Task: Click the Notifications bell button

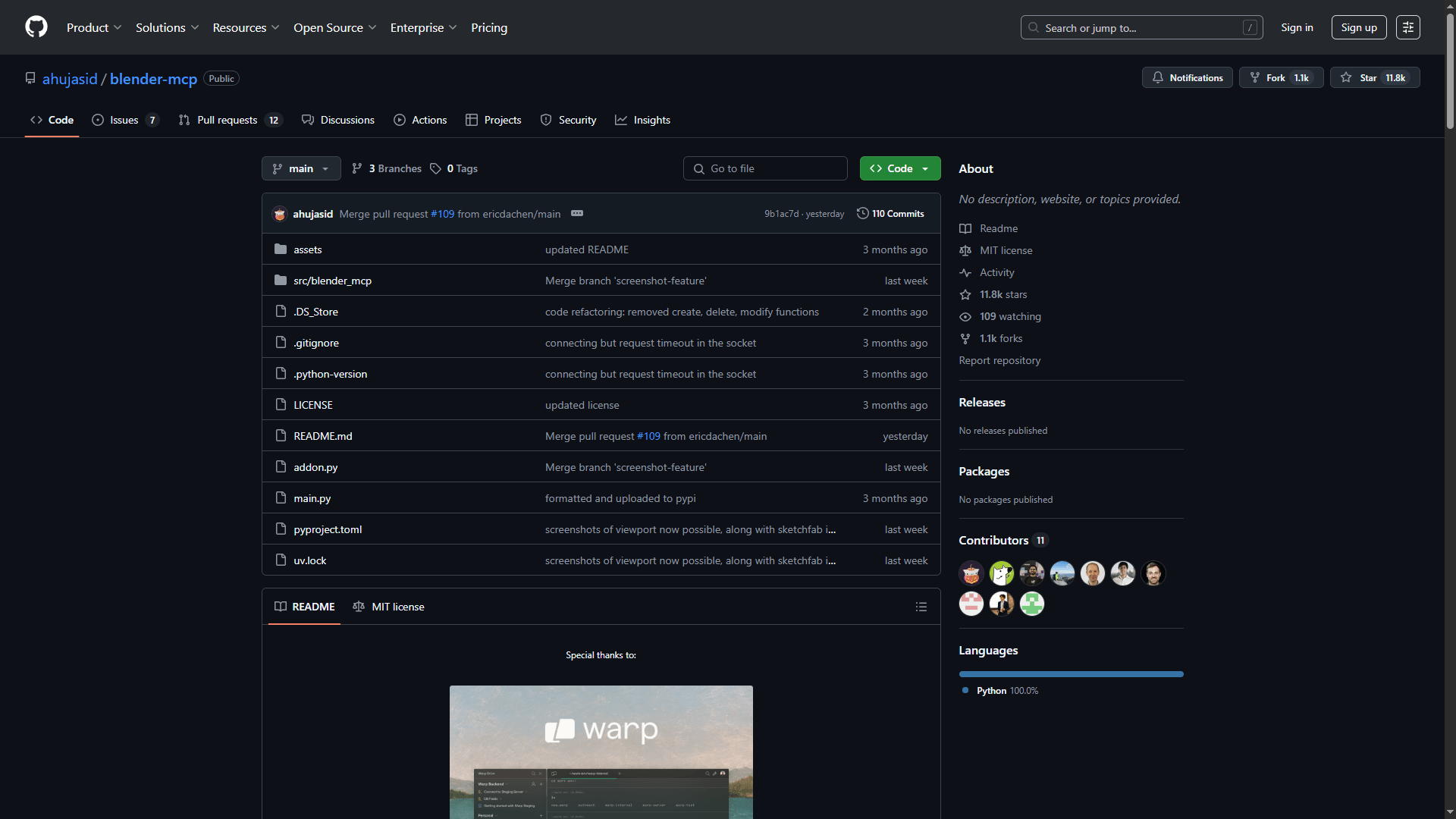Action: coord(1188,77)
